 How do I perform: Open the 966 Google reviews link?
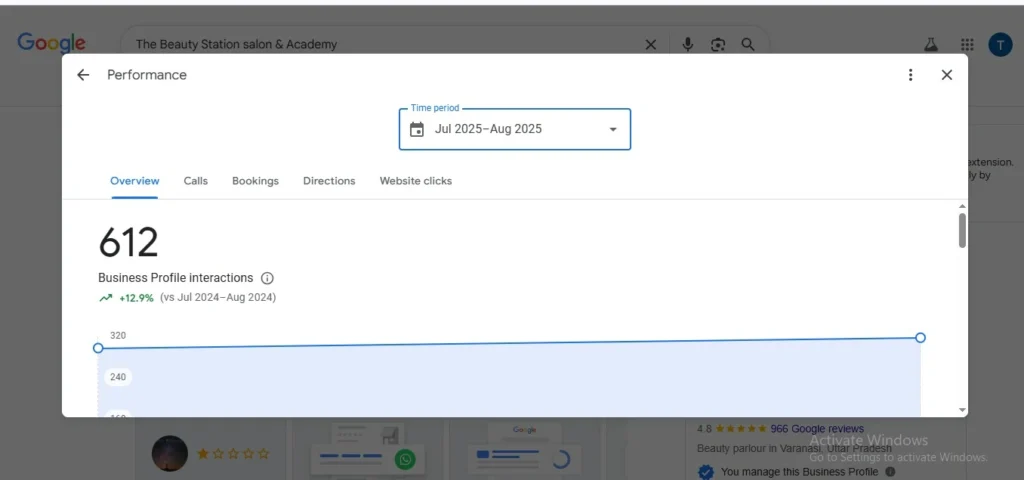[816, 429]
